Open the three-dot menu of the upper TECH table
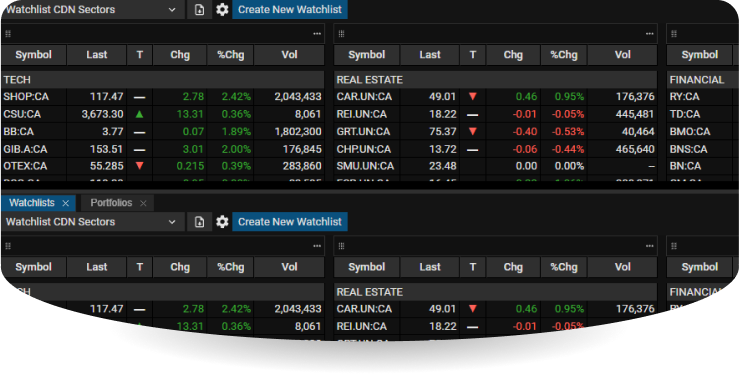 [317, 34]
